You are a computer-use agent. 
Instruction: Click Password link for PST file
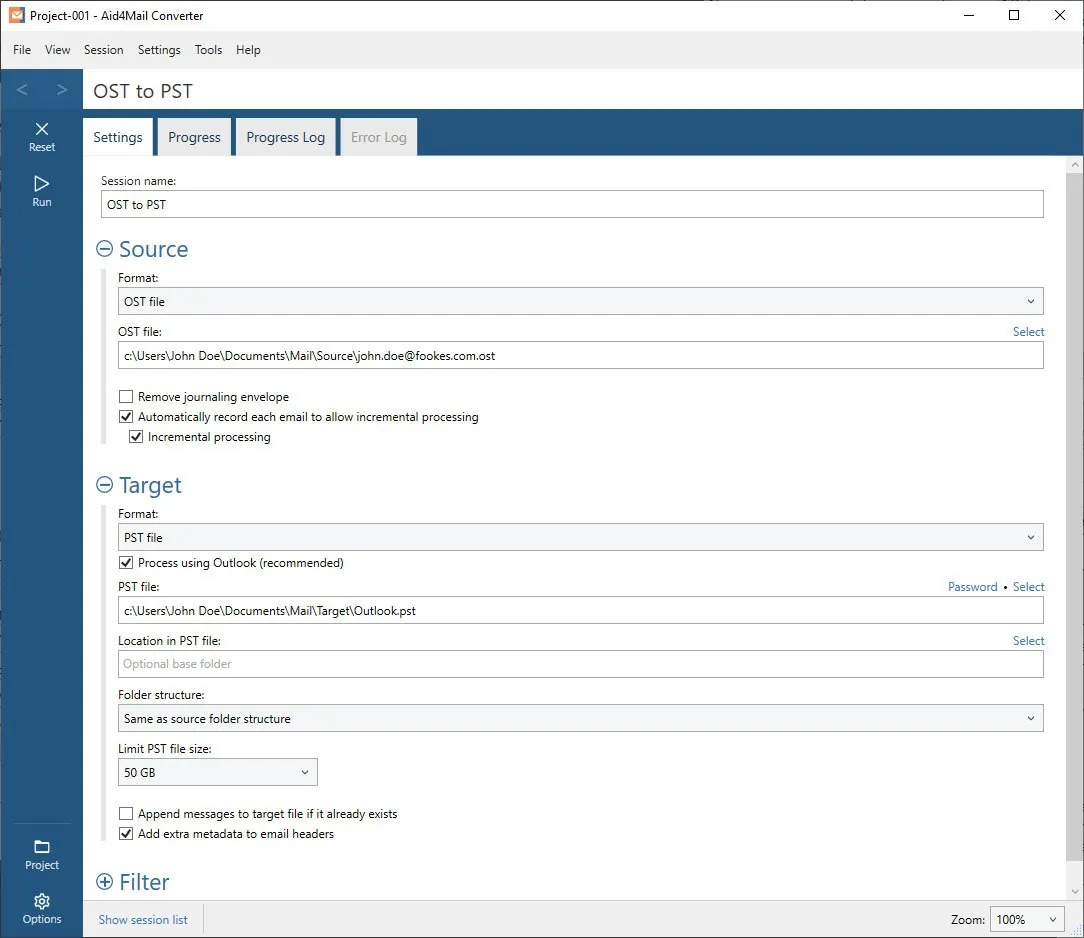point(972,587)
